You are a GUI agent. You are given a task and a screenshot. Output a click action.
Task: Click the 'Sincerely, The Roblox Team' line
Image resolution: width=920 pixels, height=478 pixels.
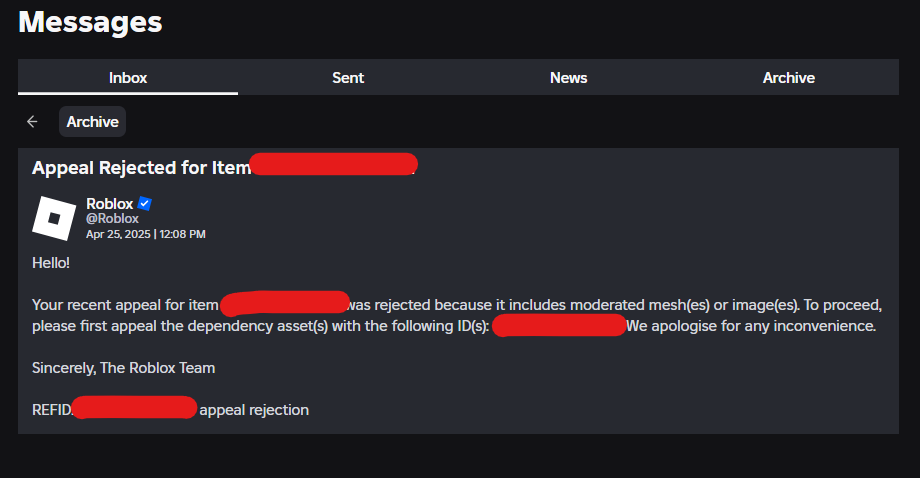(x=123, y=367)
